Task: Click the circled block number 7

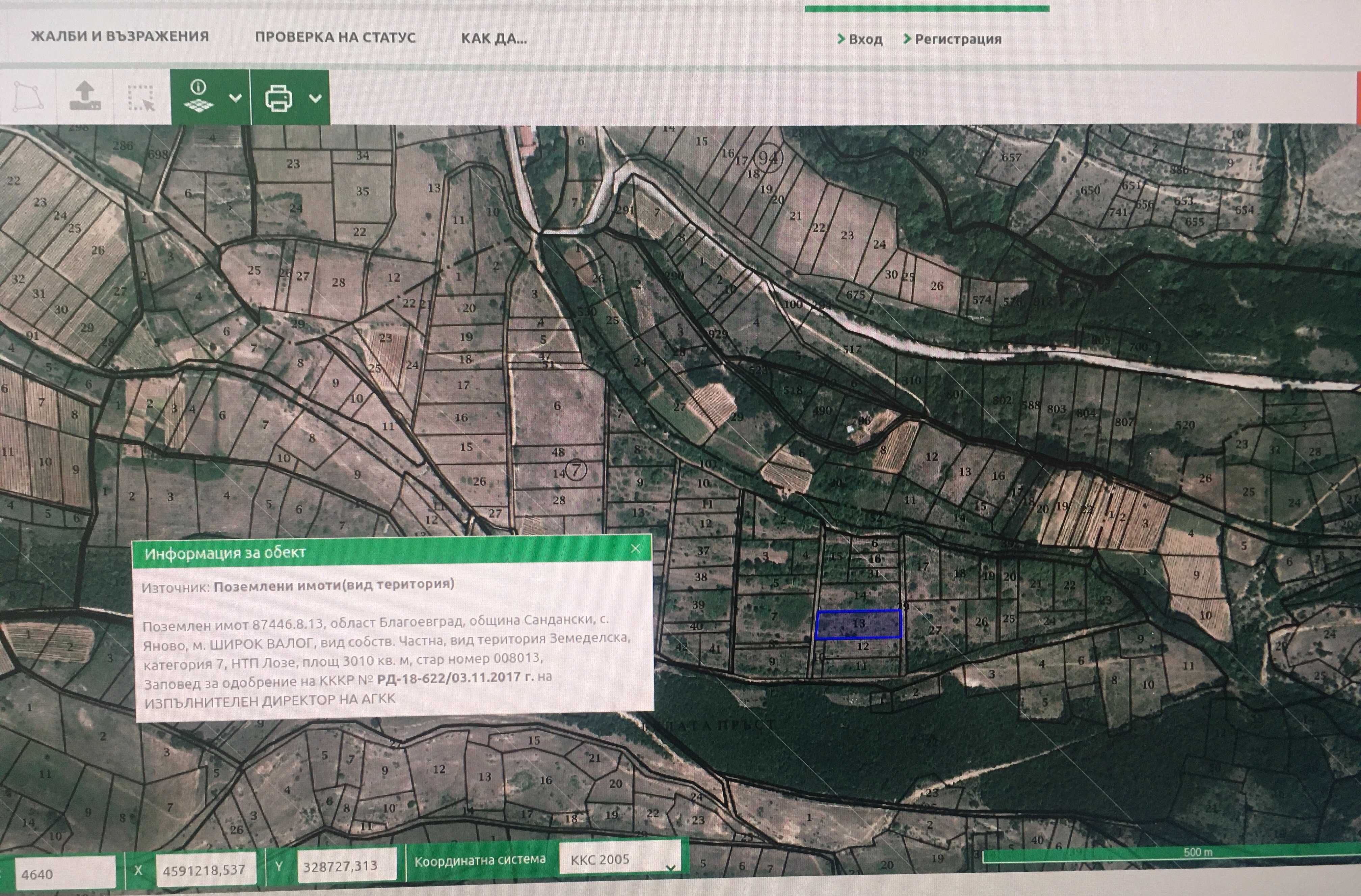Action: (x=576, y=471)
